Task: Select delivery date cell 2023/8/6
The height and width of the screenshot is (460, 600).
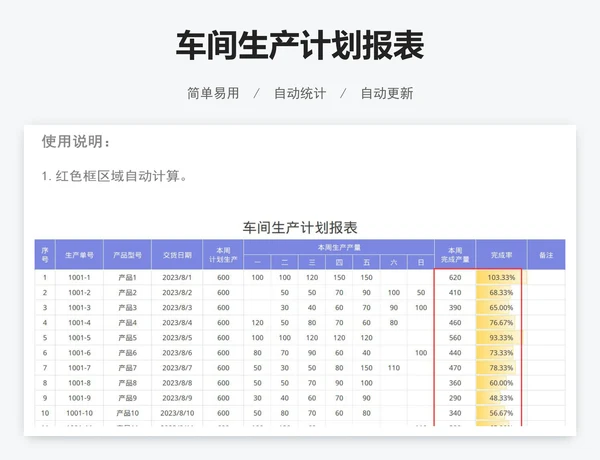Action: [x=177, y=353]
